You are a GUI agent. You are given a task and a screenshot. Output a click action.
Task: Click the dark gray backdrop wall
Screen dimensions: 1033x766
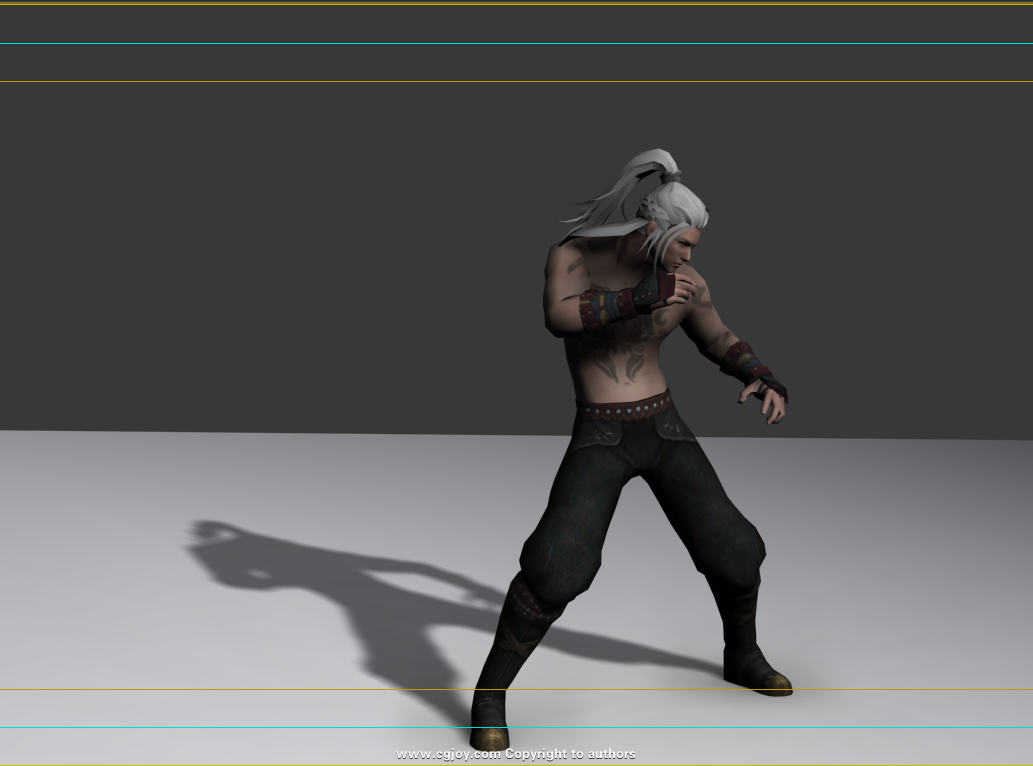click(250, 250)
